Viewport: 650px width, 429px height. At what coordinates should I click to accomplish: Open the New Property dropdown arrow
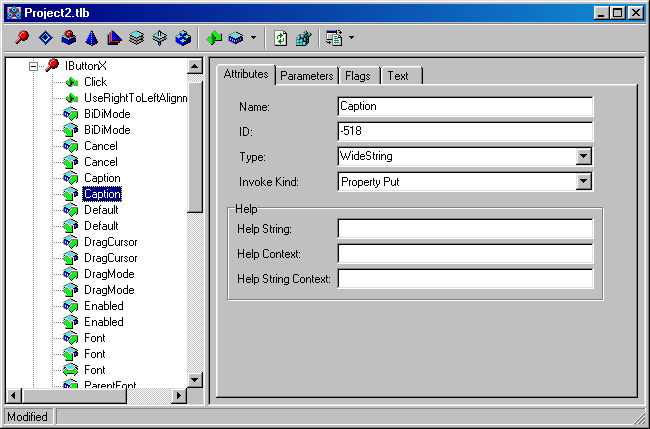coord(253,39)
